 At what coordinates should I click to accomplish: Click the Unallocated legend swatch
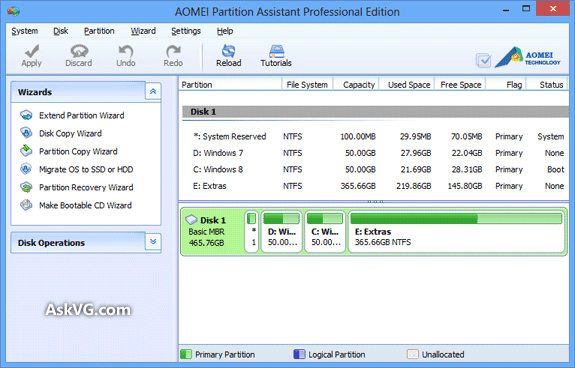[x=413, y=354]
